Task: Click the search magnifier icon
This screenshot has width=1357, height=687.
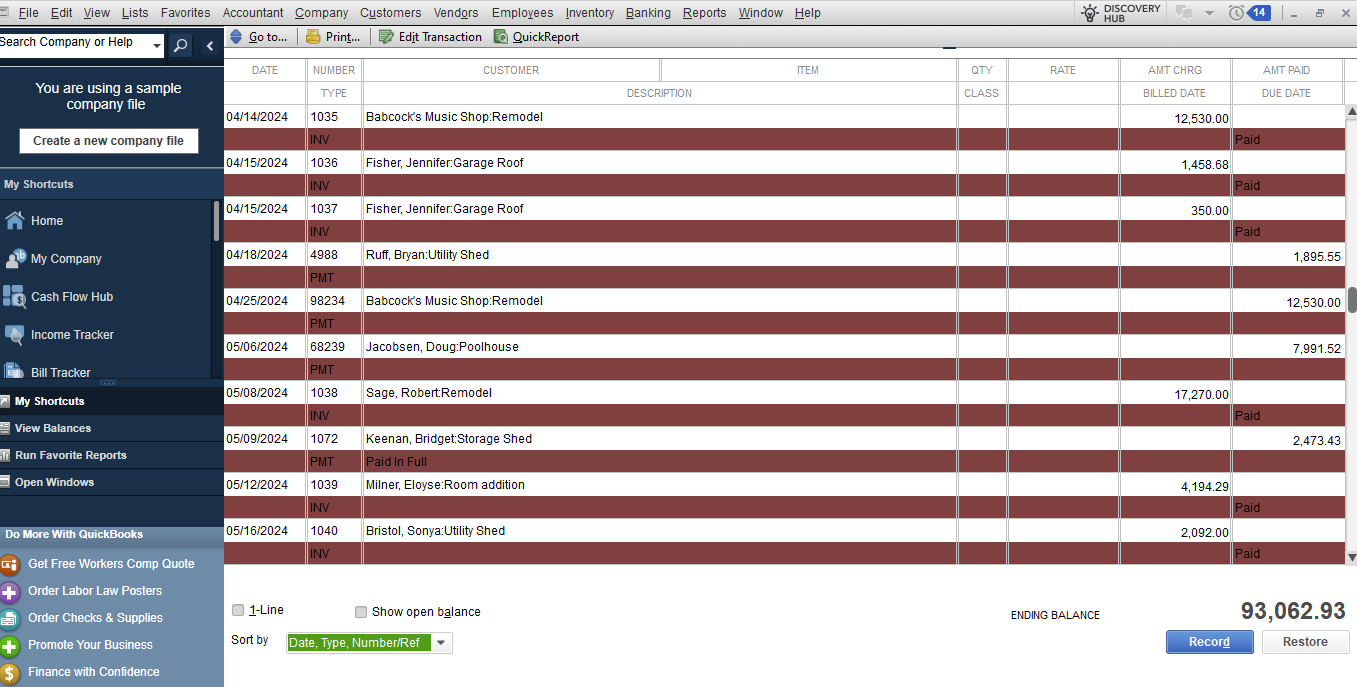Action: point(180,45)
